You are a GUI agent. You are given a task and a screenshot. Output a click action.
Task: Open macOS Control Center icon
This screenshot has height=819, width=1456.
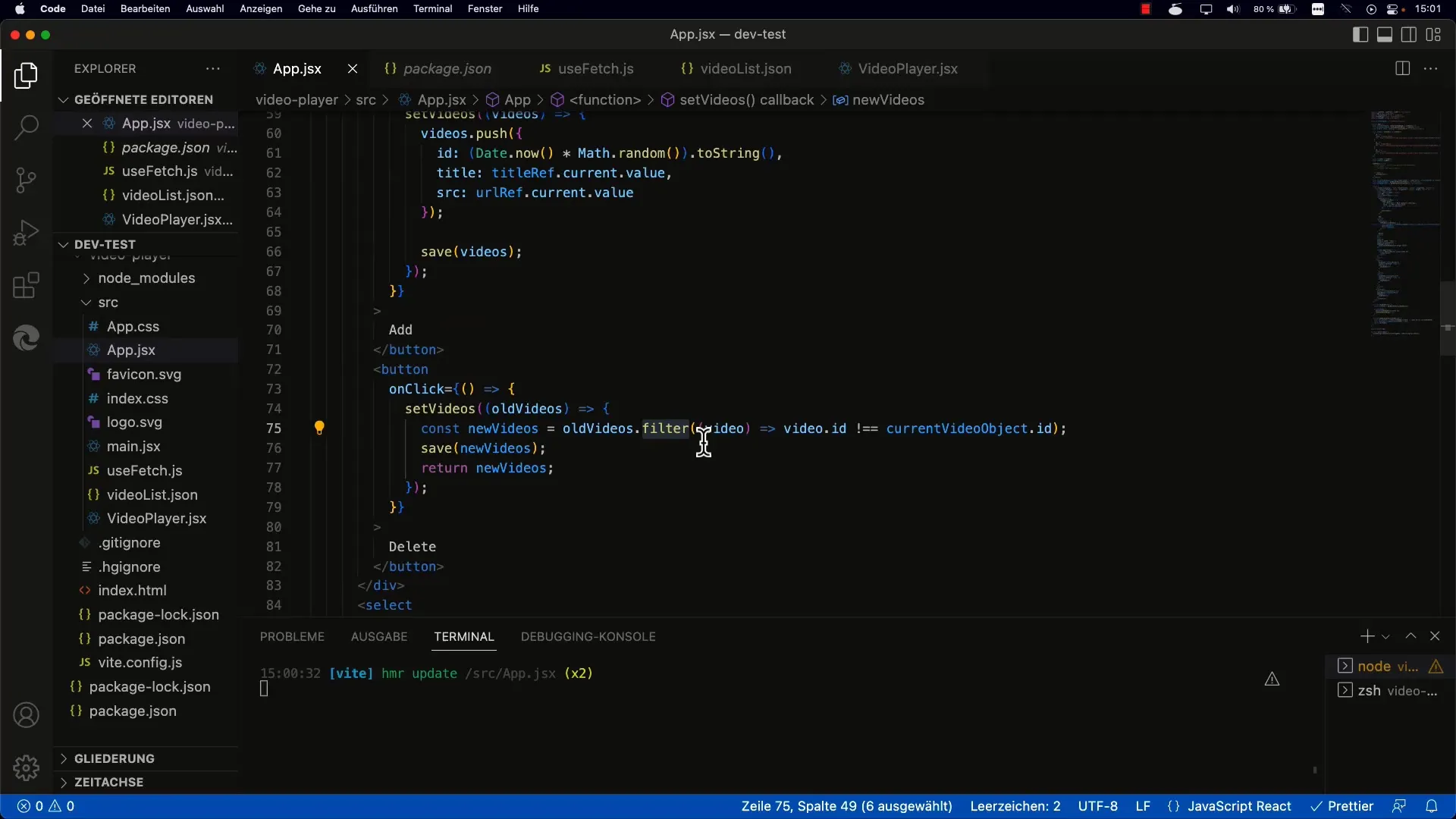[x=1393, y=9]
